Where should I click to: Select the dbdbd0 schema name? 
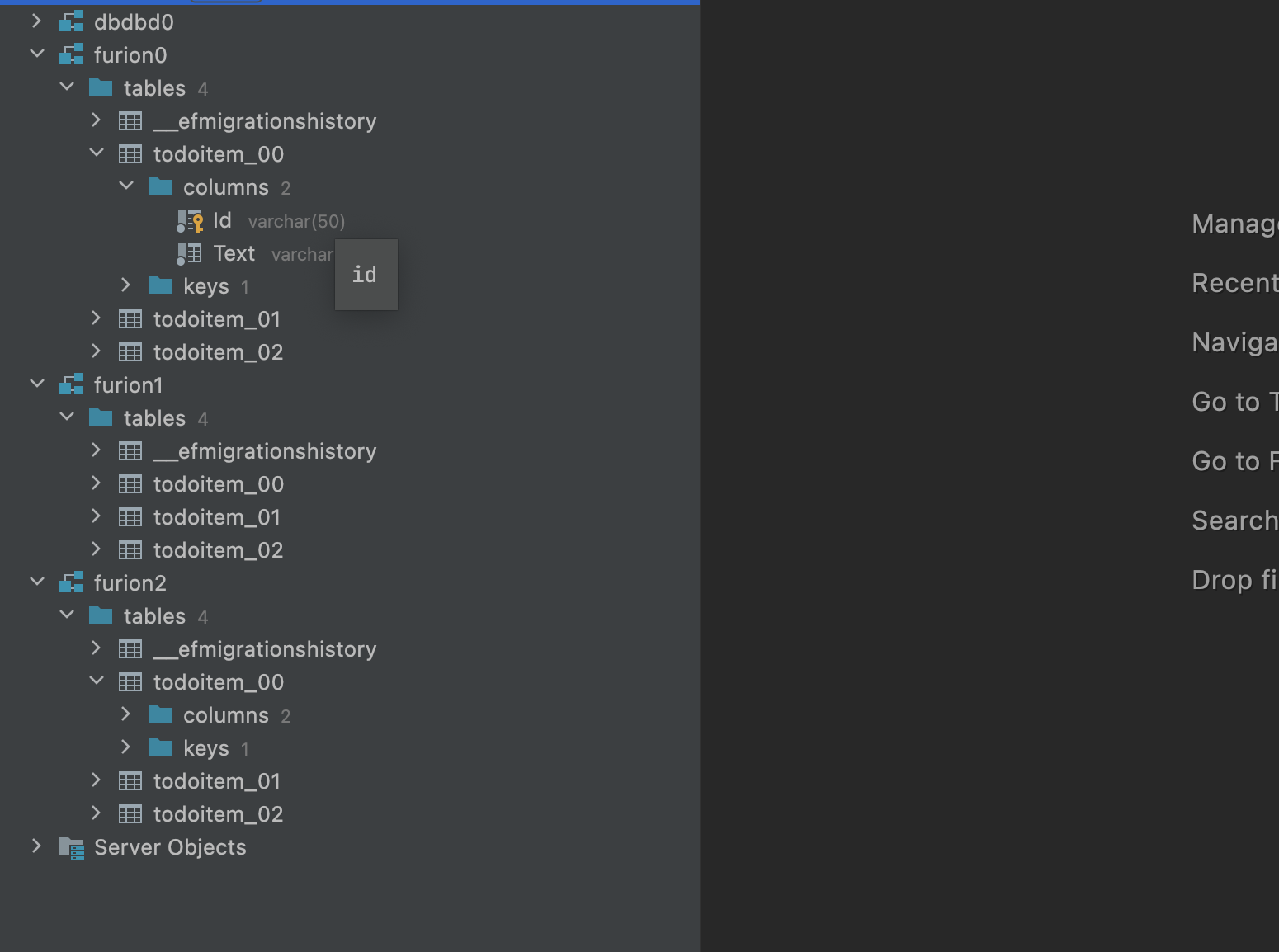[134, 22]
